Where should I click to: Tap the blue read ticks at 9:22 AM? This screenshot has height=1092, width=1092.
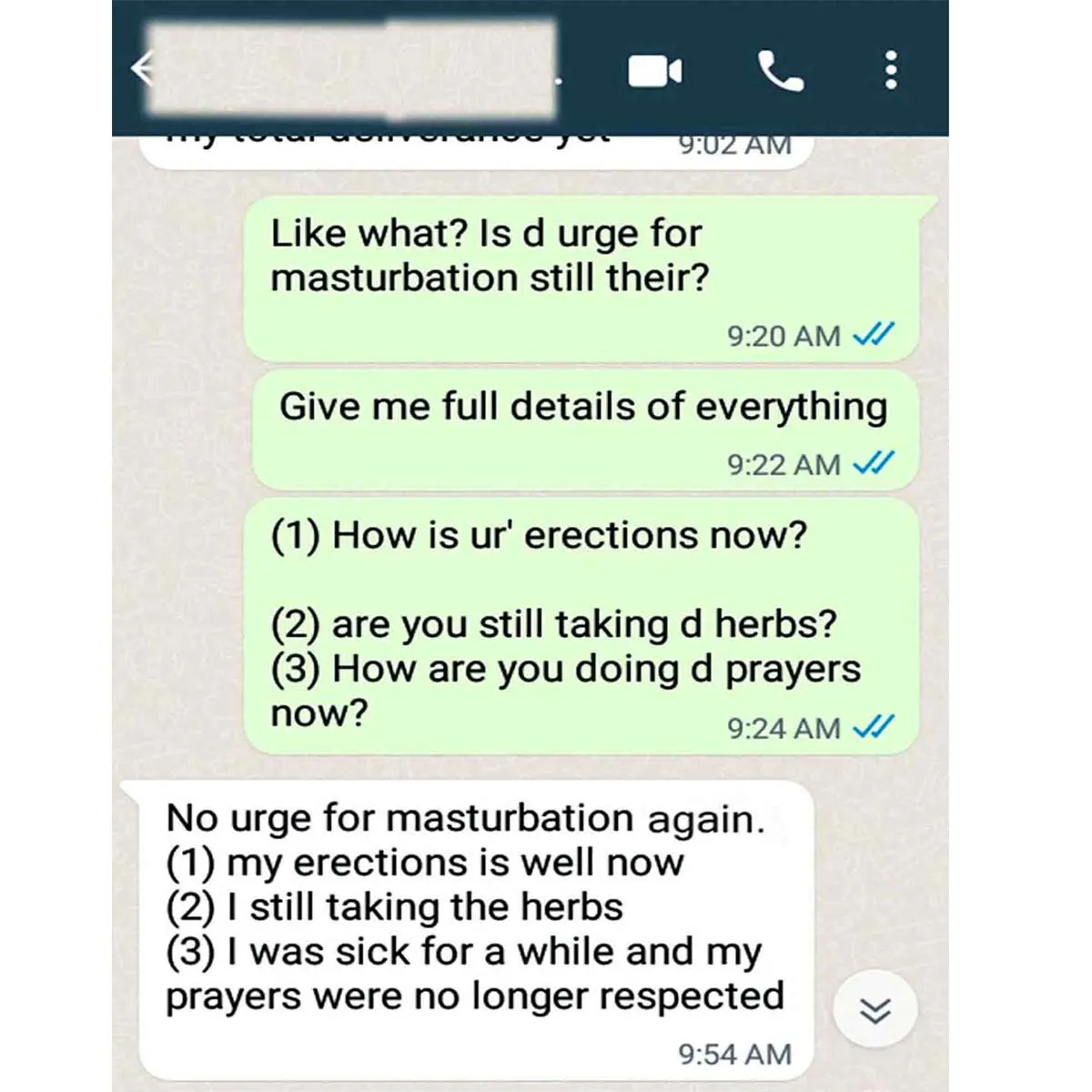point(874,463)
